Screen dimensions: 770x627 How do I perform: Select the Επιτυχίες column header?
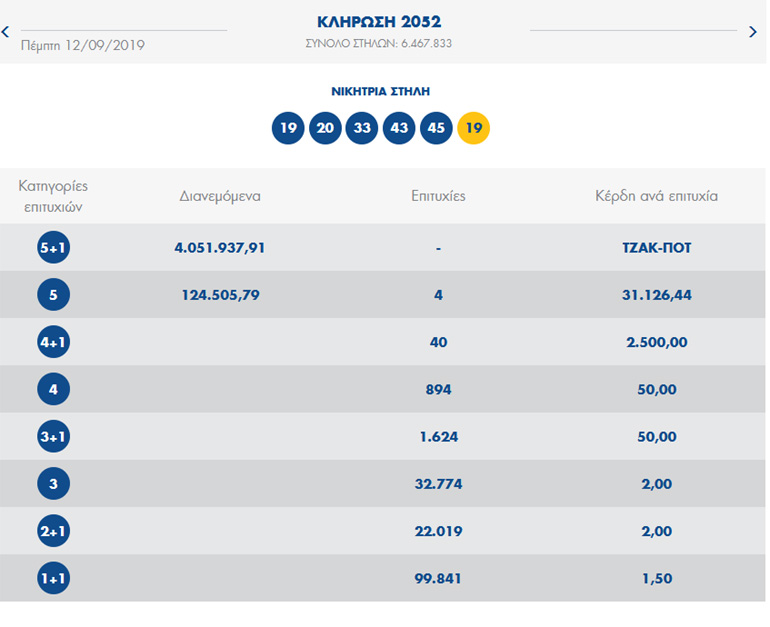click(438, 196)
